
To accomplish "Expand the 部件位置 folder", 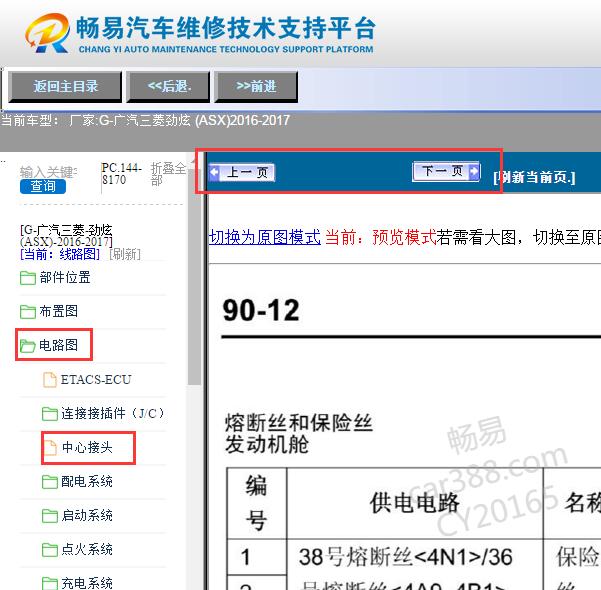I will 65,278.
